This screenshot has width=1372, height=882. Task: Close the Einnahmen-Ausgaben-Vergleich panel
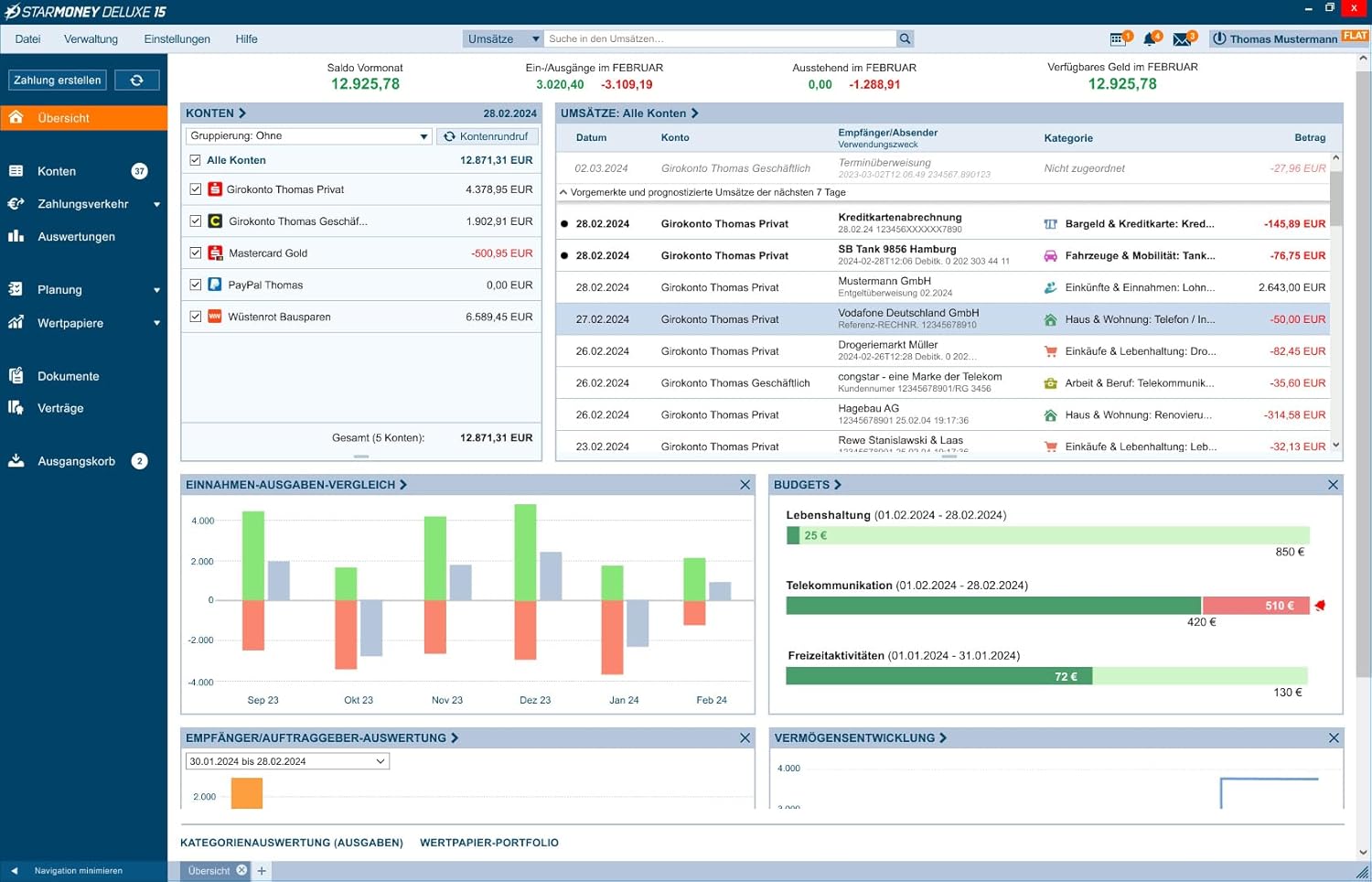tap(745, 485)
